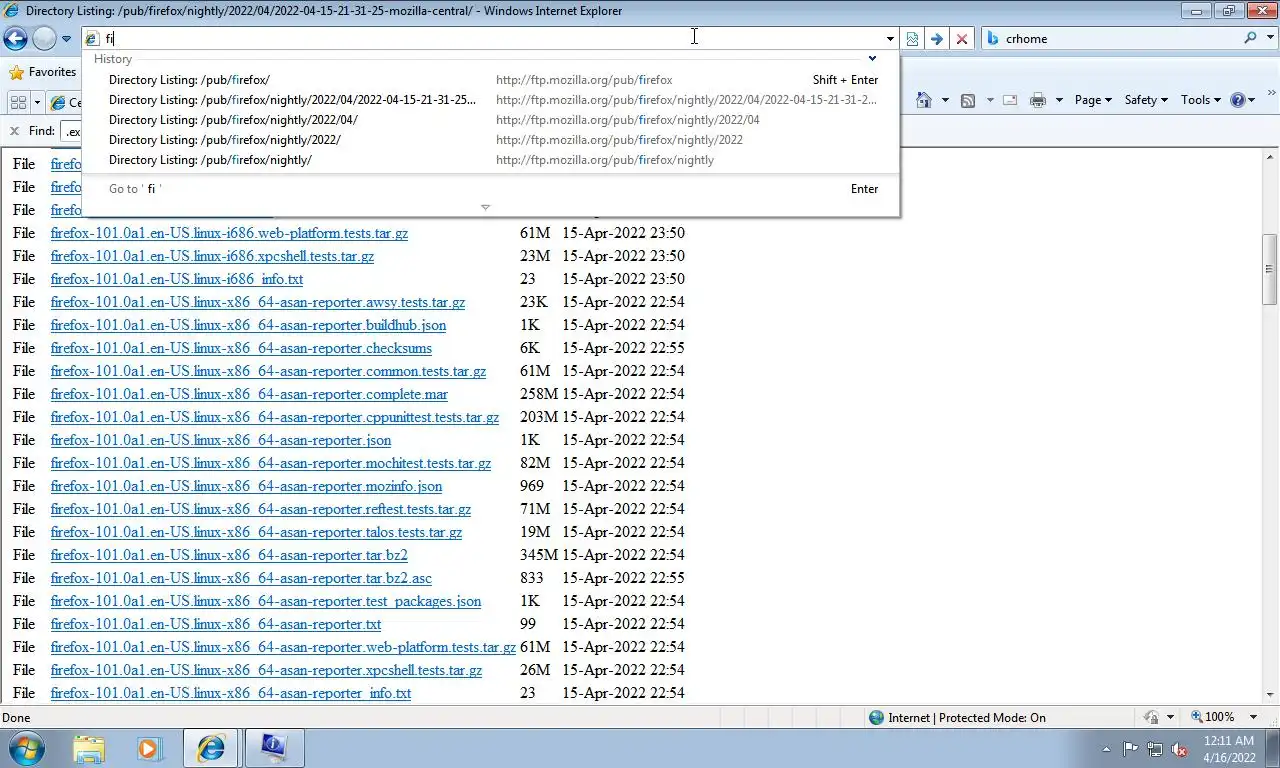The width and height of the screenshot is (1280, 768).
Task: Open asan-reporter.complete.mar link
Action: click(249, 394)
